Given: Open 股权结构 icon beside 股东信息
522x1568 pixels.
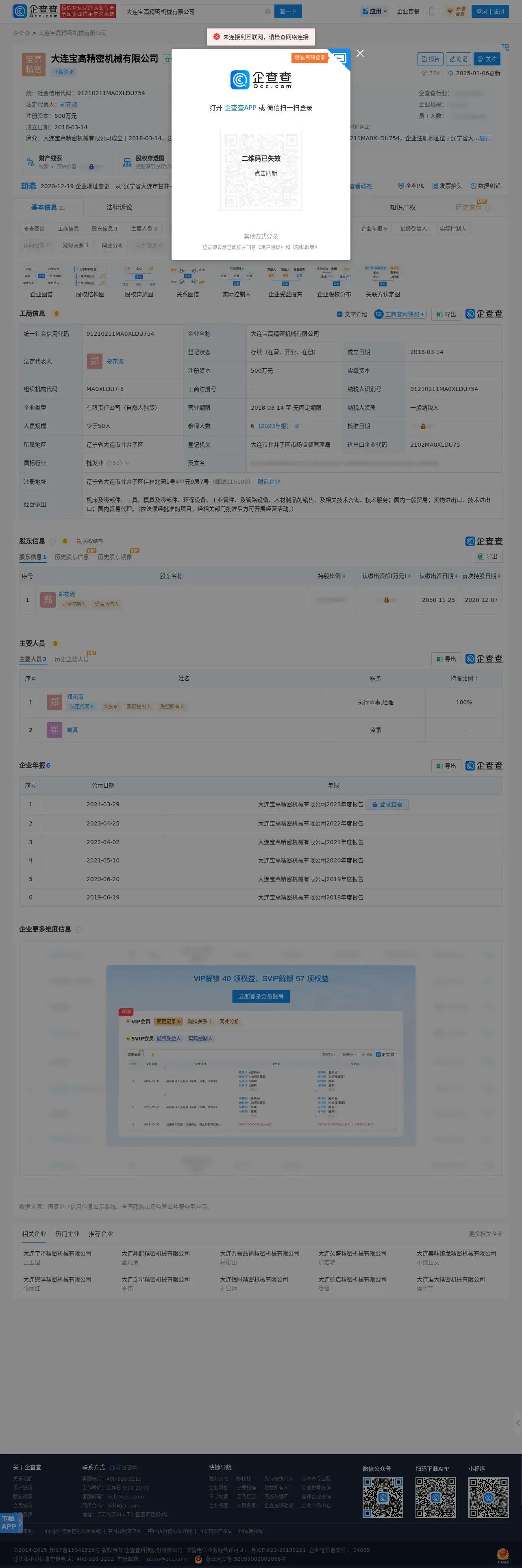Looking at the screenshot, I should pyautogui.click(x=89, y=541).
